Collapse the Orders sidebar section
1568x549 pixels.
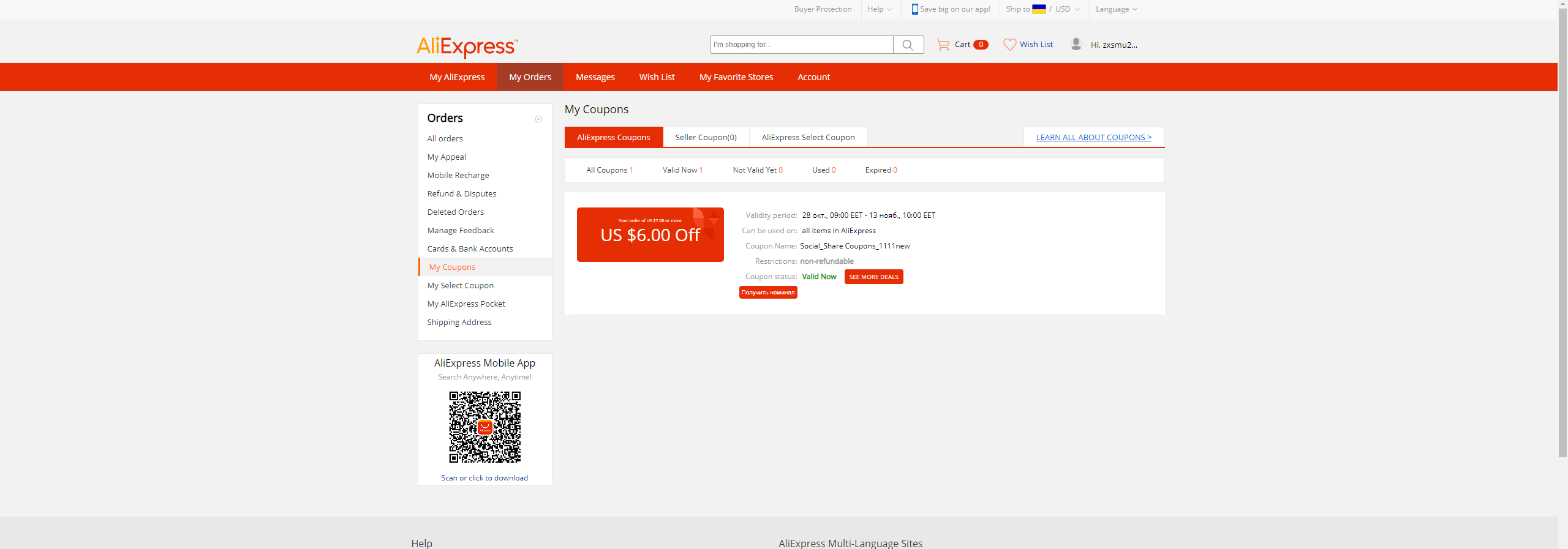click(538, 119)
